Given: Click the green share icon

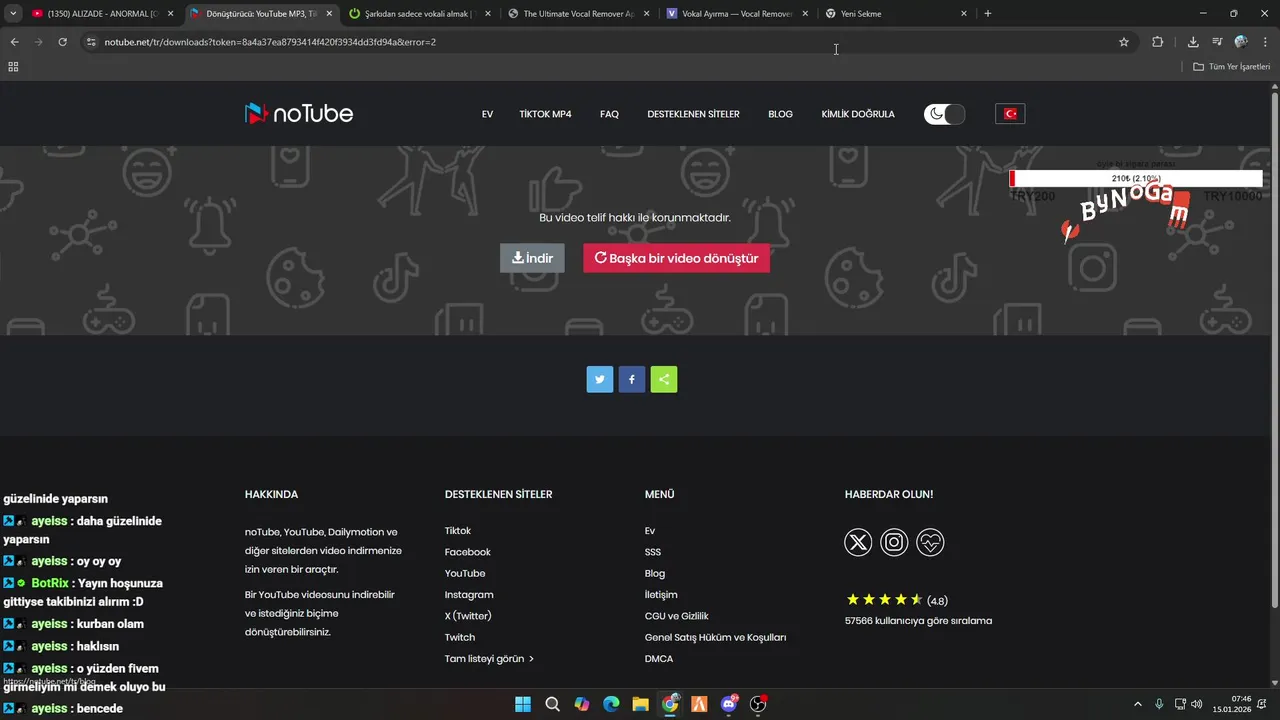Looking at the screenshot, I should tap(664, 379).
